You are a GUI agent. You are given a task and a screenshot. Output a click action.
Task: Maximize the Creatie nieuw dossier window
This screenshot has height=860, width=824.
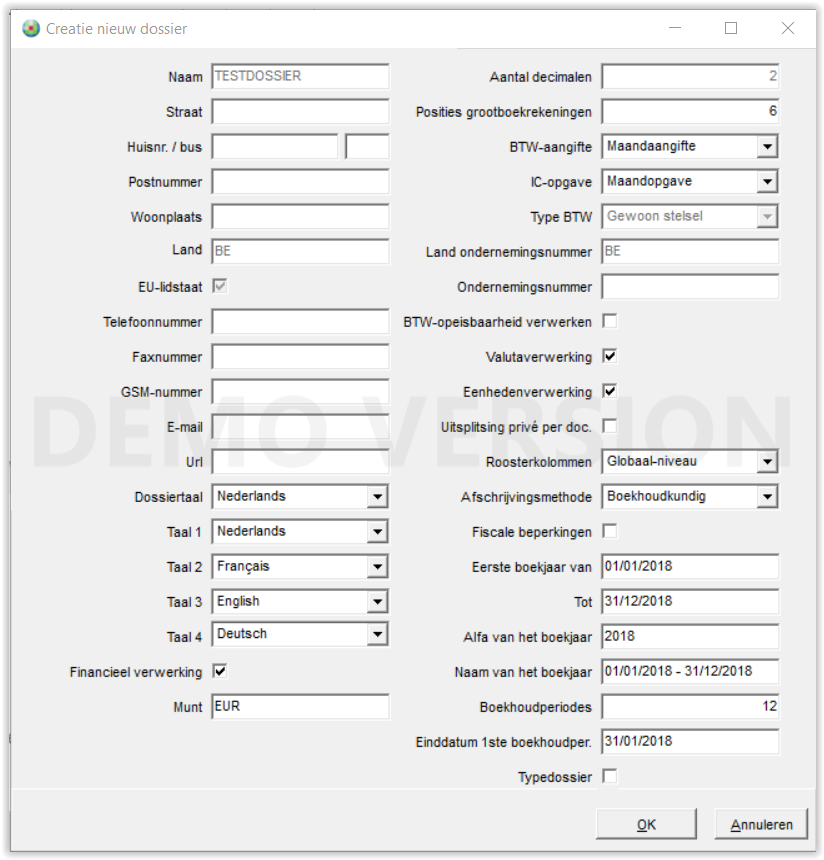coord(731,29)
